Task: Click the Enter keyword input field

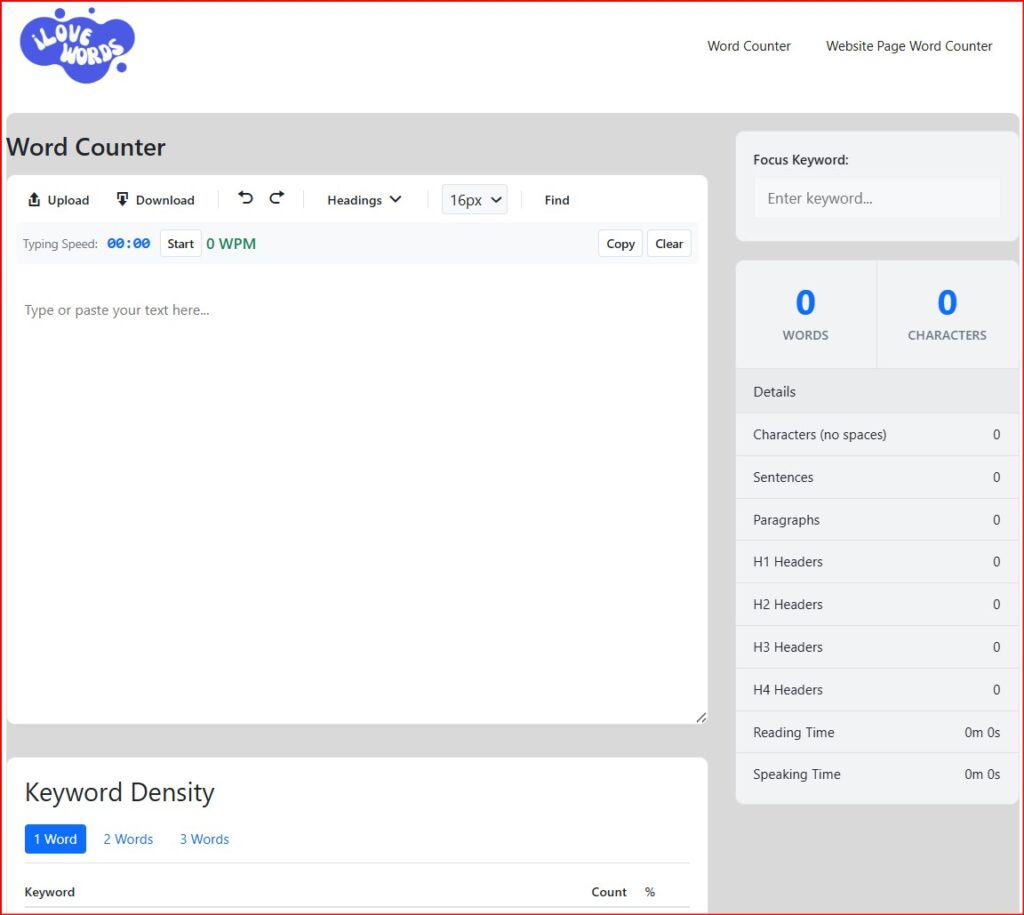Action: click(877, 197)
